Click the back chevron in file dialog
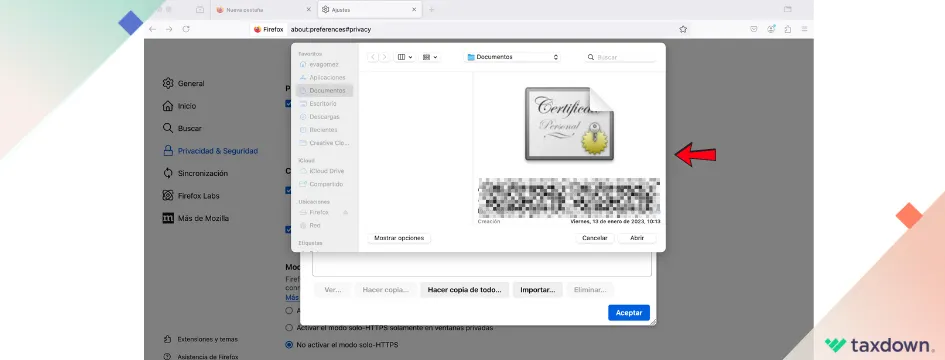 [x=373, y=57]
